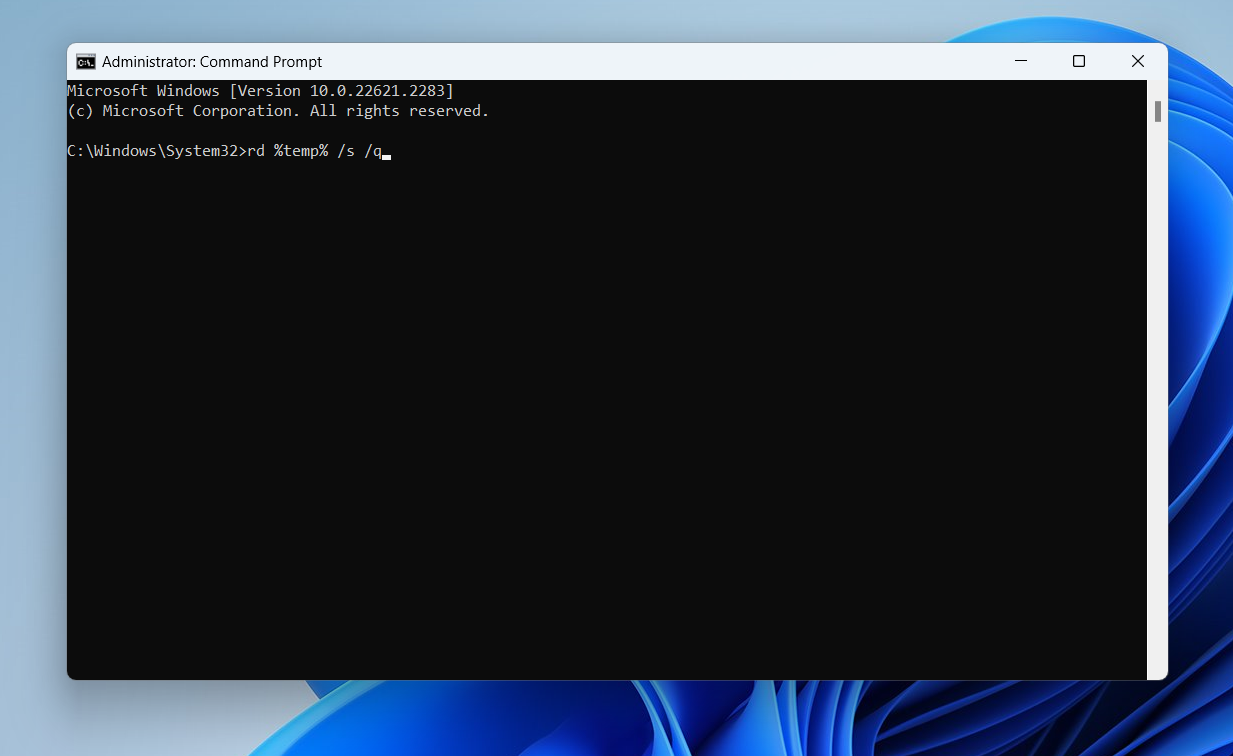Open the Command Prompt system menu icon
The image size is (1233, 756).
86,62
